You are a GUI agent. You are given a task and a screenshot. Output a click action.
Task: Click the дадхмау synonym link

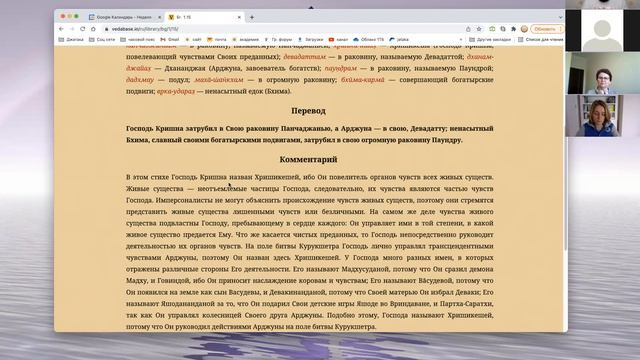point(140,80)
